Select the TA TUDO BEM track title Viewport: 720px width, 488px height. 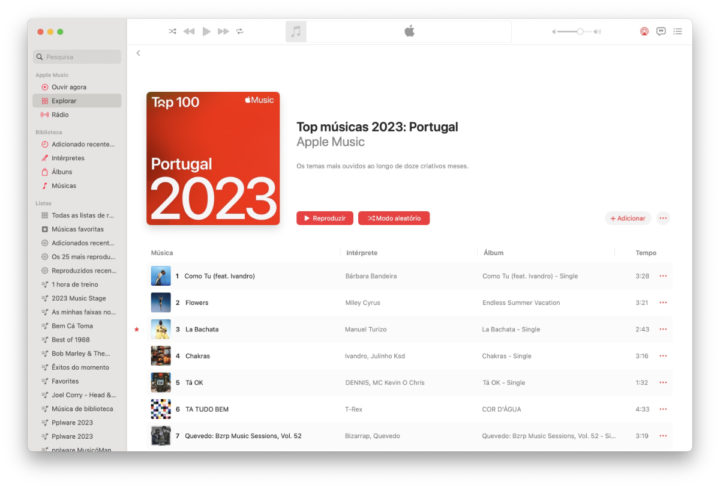207,409
